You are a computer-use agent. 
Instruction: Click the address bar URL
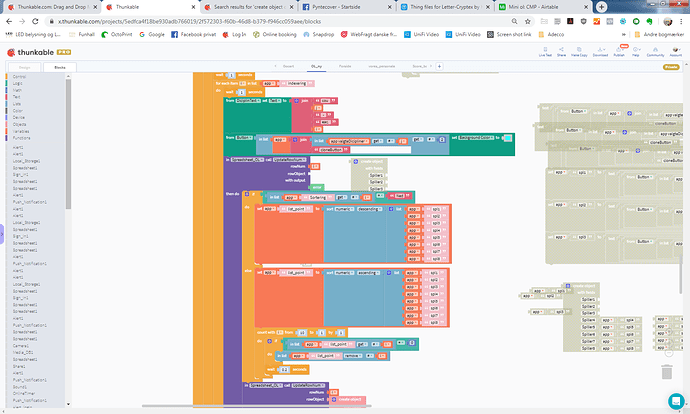[189, 21]
